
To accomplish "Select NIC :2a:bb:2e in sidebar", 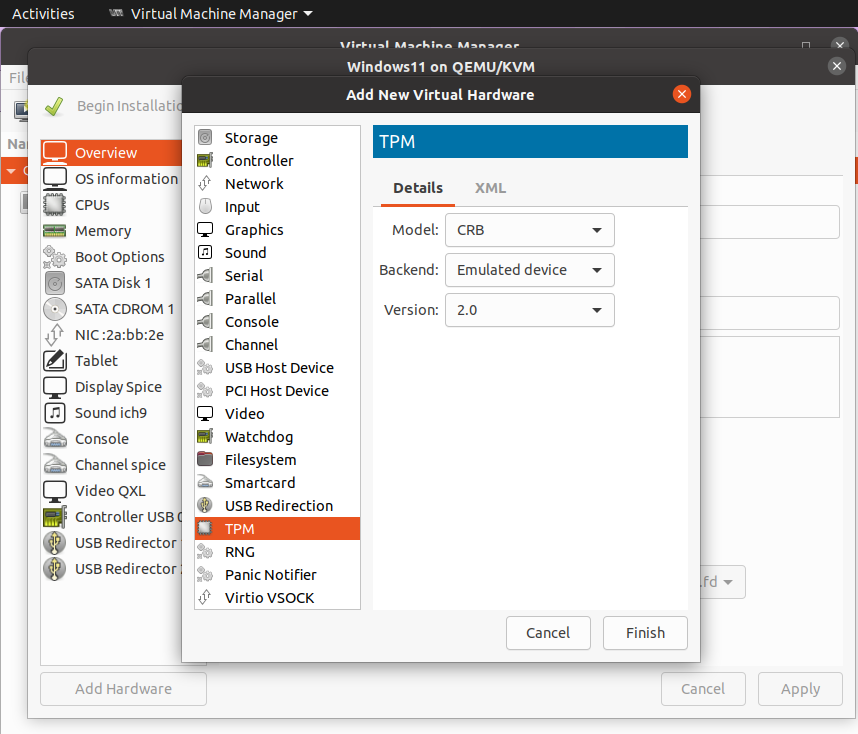I will click(x=112, y=334).
